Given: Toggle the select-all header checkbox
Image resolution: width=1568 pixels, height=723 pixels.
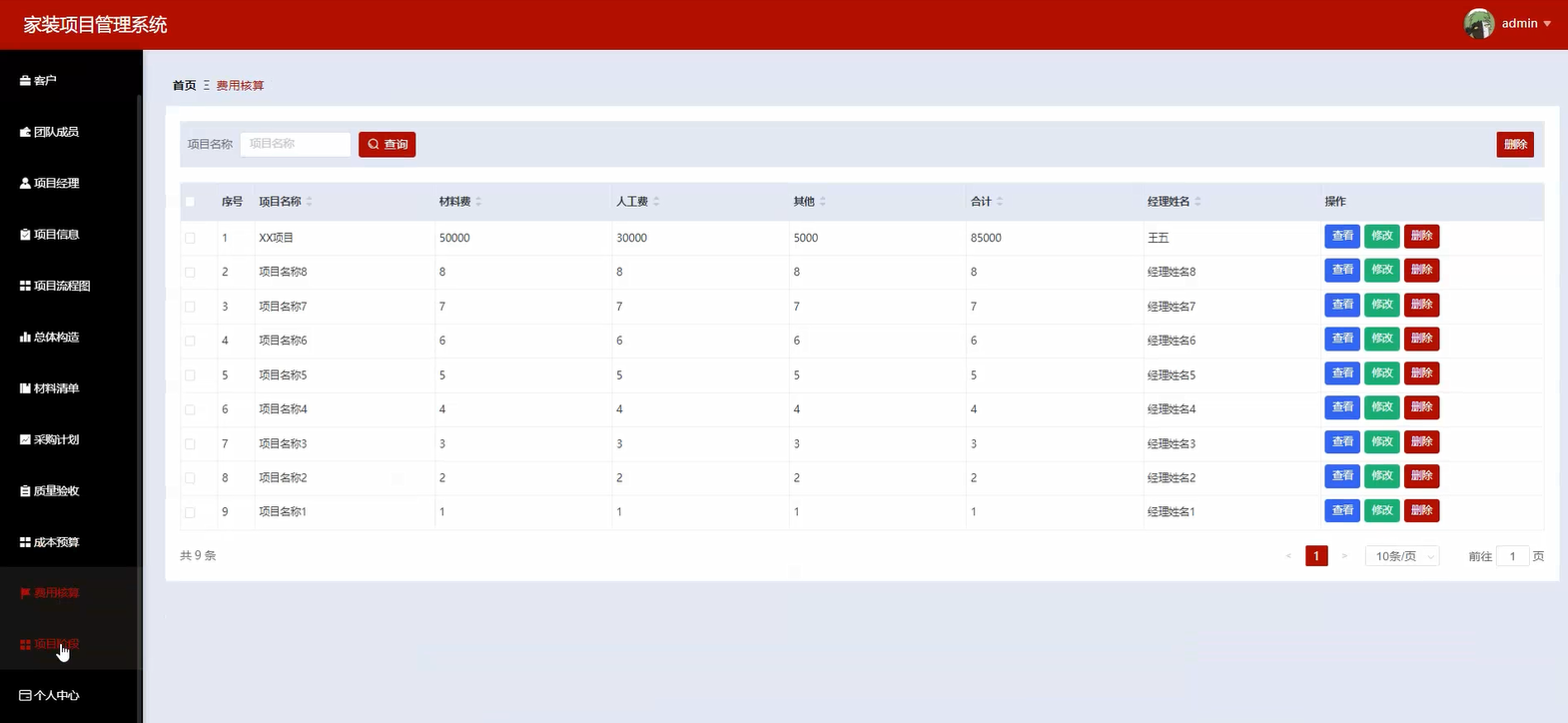Looking at the screenshot, I should click(190, 202).
